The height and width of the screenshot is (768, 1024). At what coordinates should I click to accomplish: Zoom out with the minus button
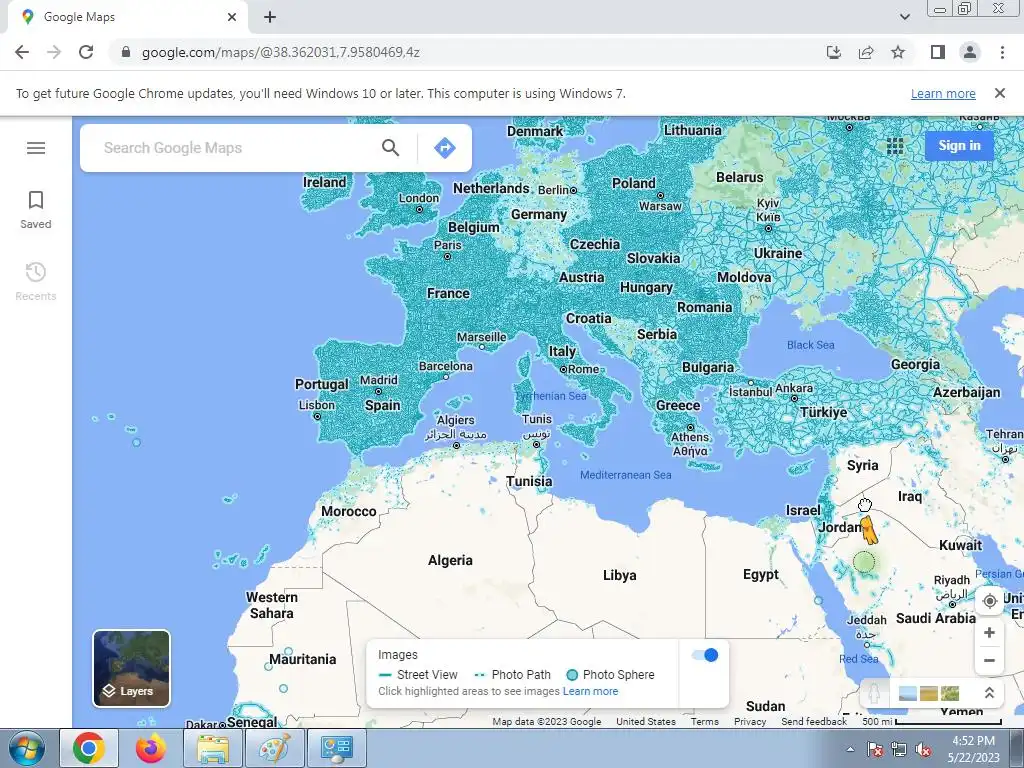coord(989,660)
